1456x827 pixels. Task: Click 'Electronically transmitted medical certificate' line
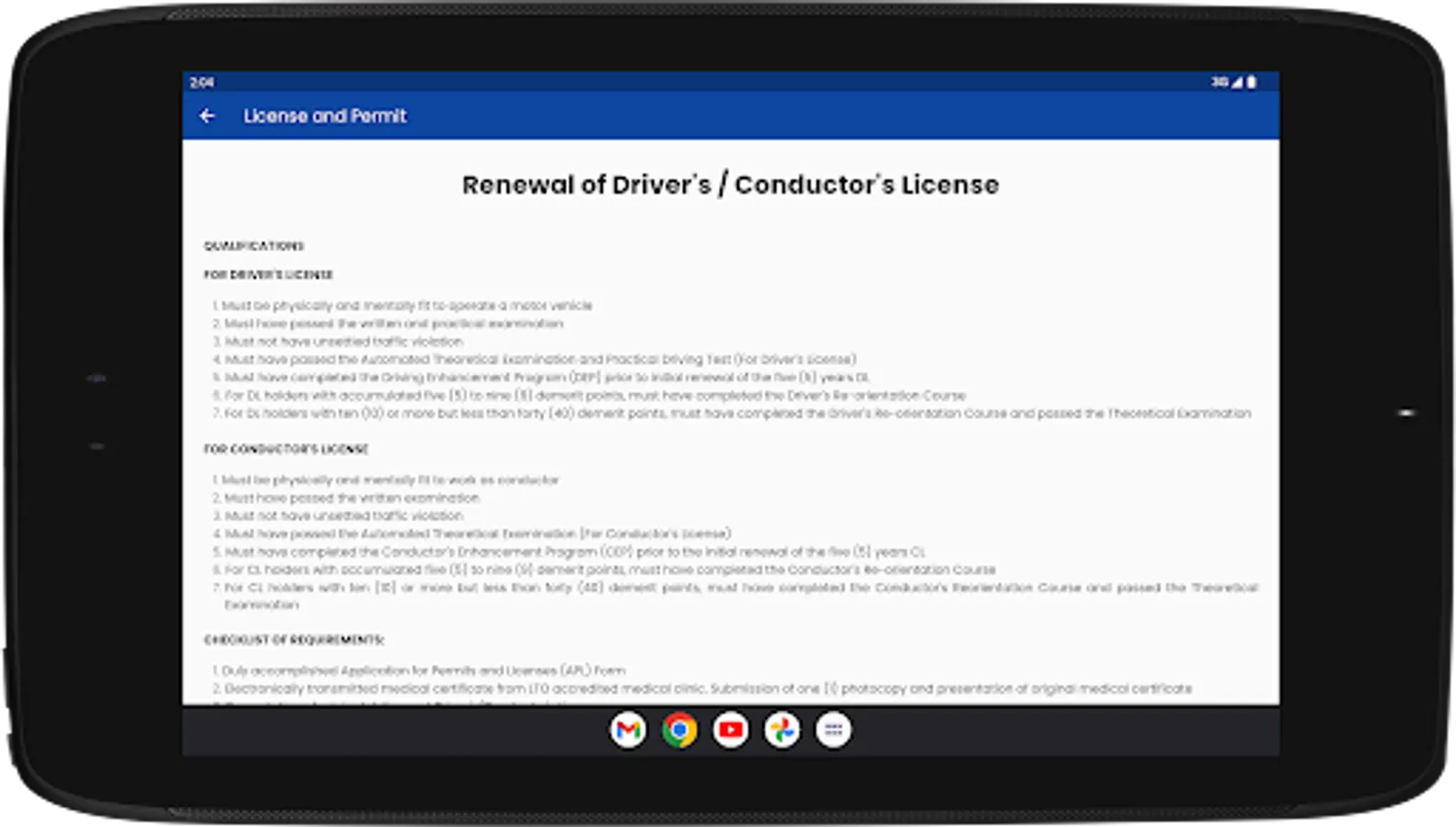(x=702, y=688)
